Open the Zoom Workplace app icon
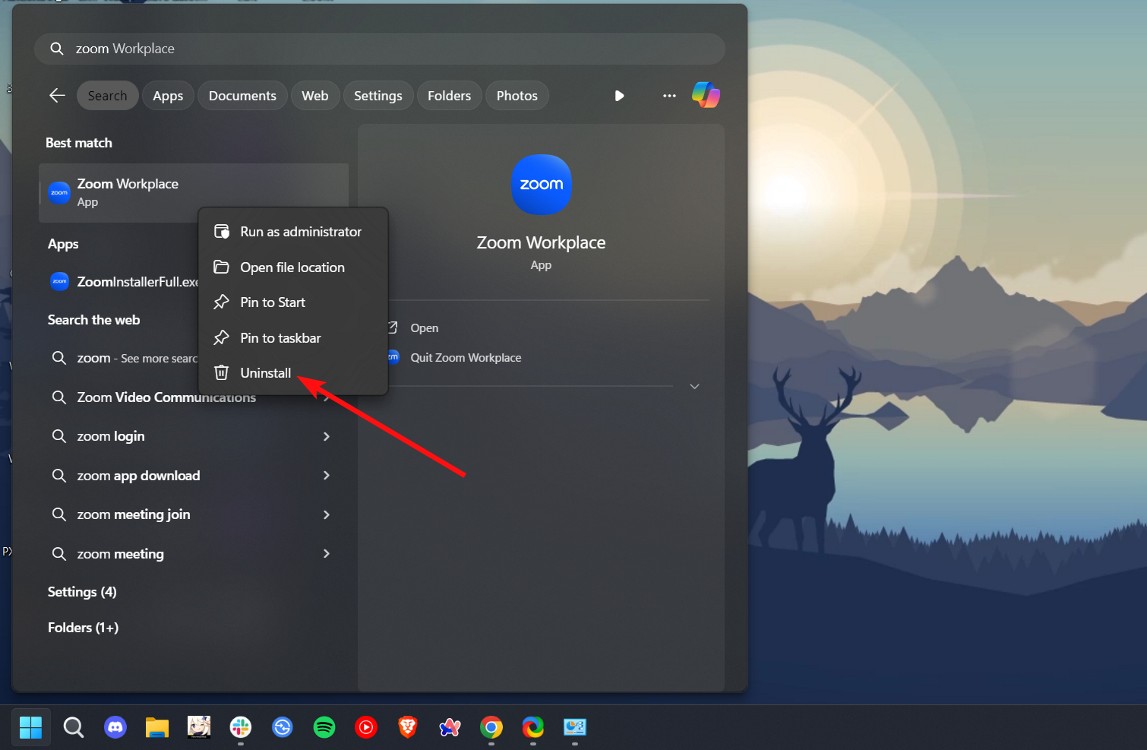This screenshot has width=1147, height=750. point(541,184)
